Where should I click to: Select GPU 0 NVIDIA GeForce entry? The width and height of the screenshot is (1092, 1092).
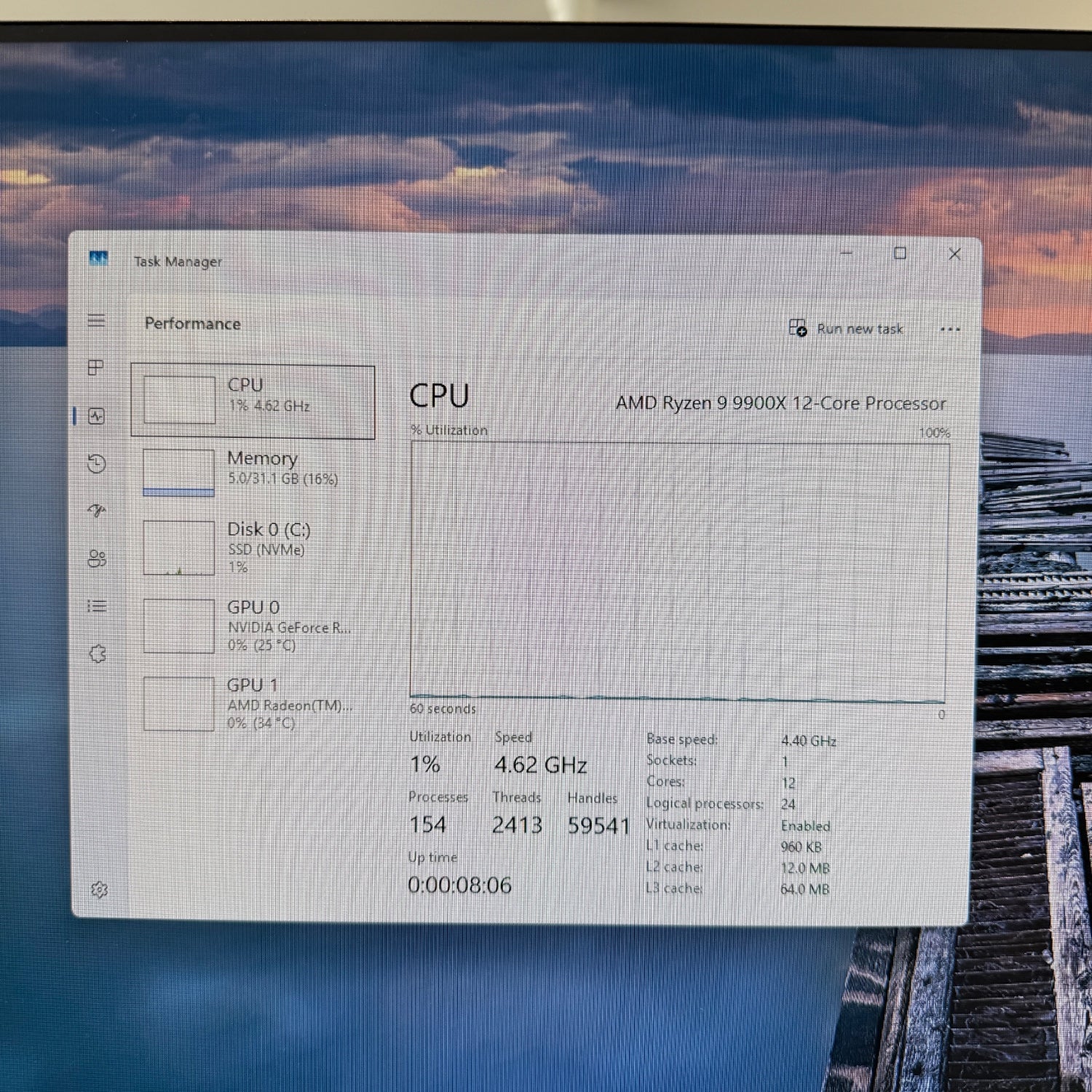pos(253,626)
